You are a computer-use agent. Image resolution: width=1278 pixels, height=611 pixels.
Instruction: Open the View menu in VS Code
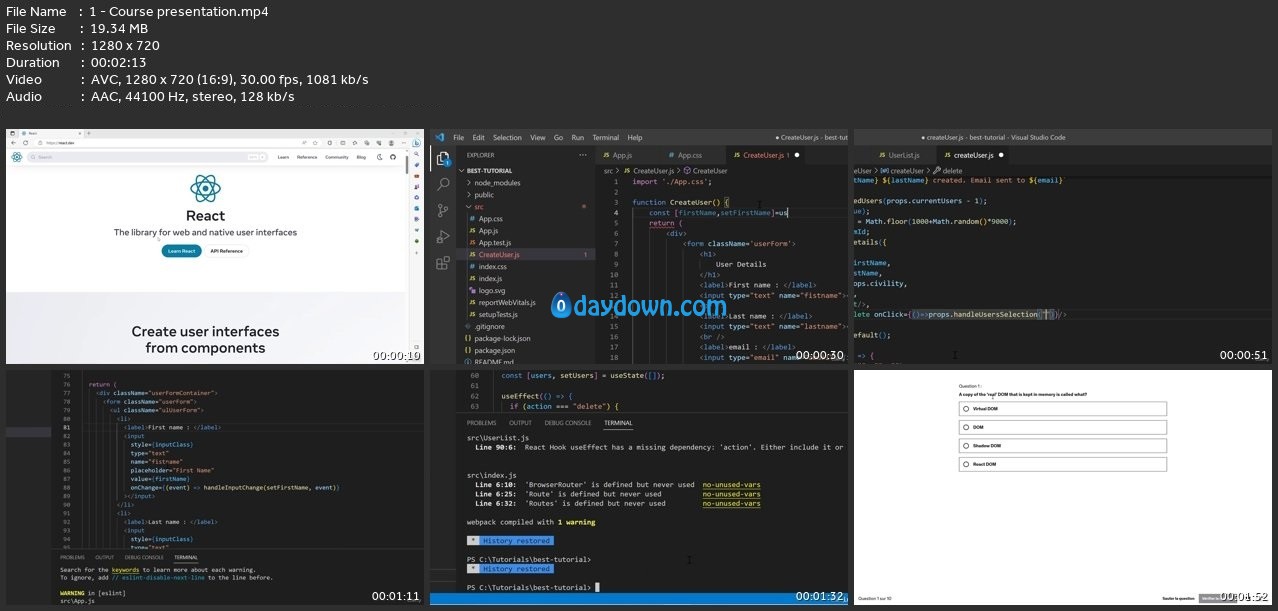538,137
